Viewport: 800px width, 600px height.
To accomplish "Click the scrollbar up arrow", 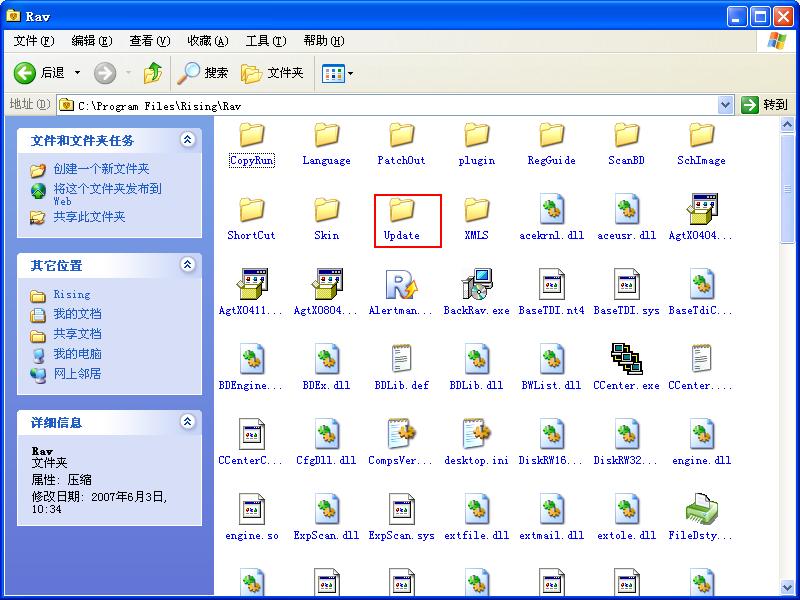I will pos(787,124).
